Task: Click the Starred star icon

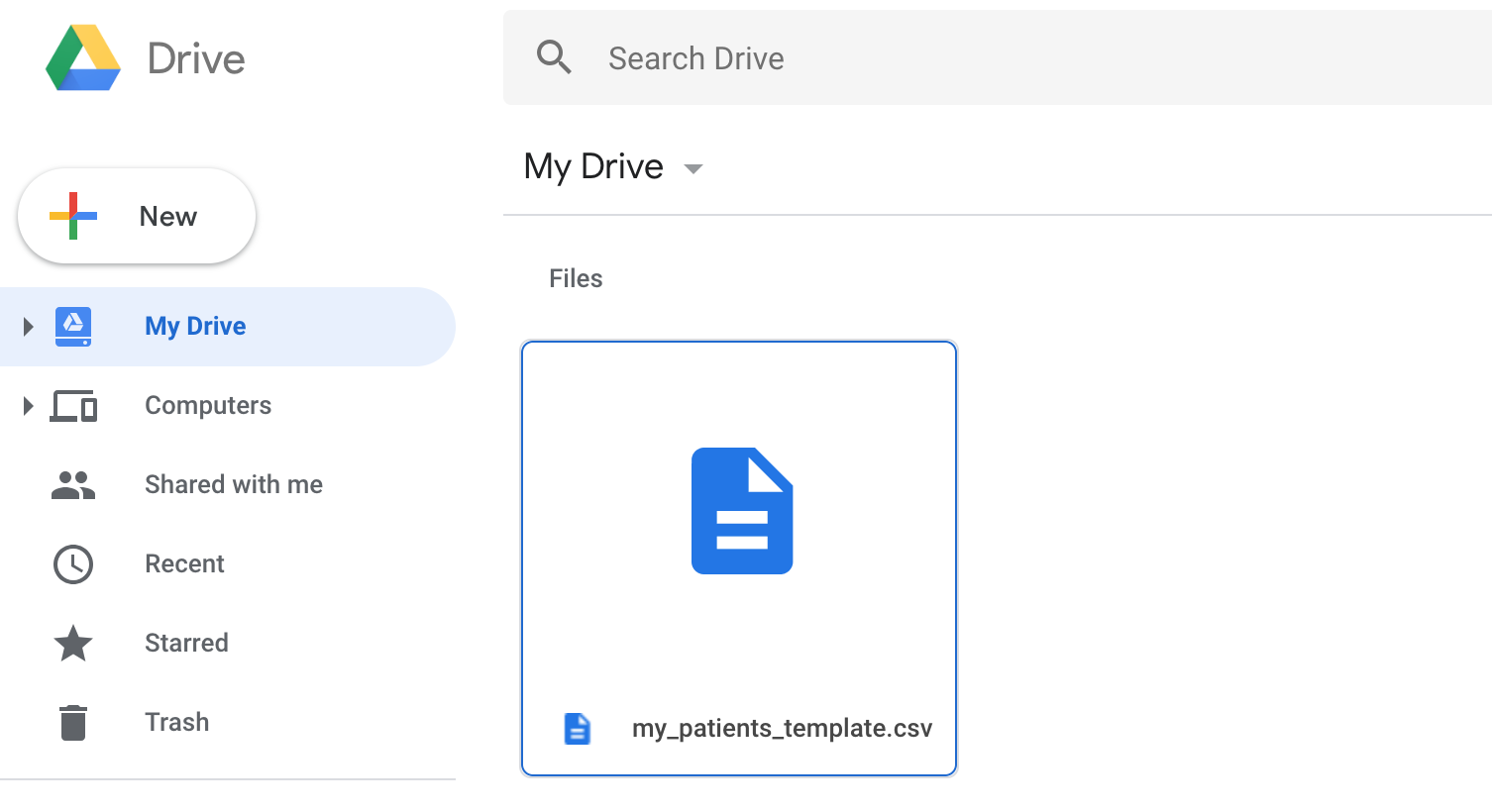Action: tap(73, 643)
